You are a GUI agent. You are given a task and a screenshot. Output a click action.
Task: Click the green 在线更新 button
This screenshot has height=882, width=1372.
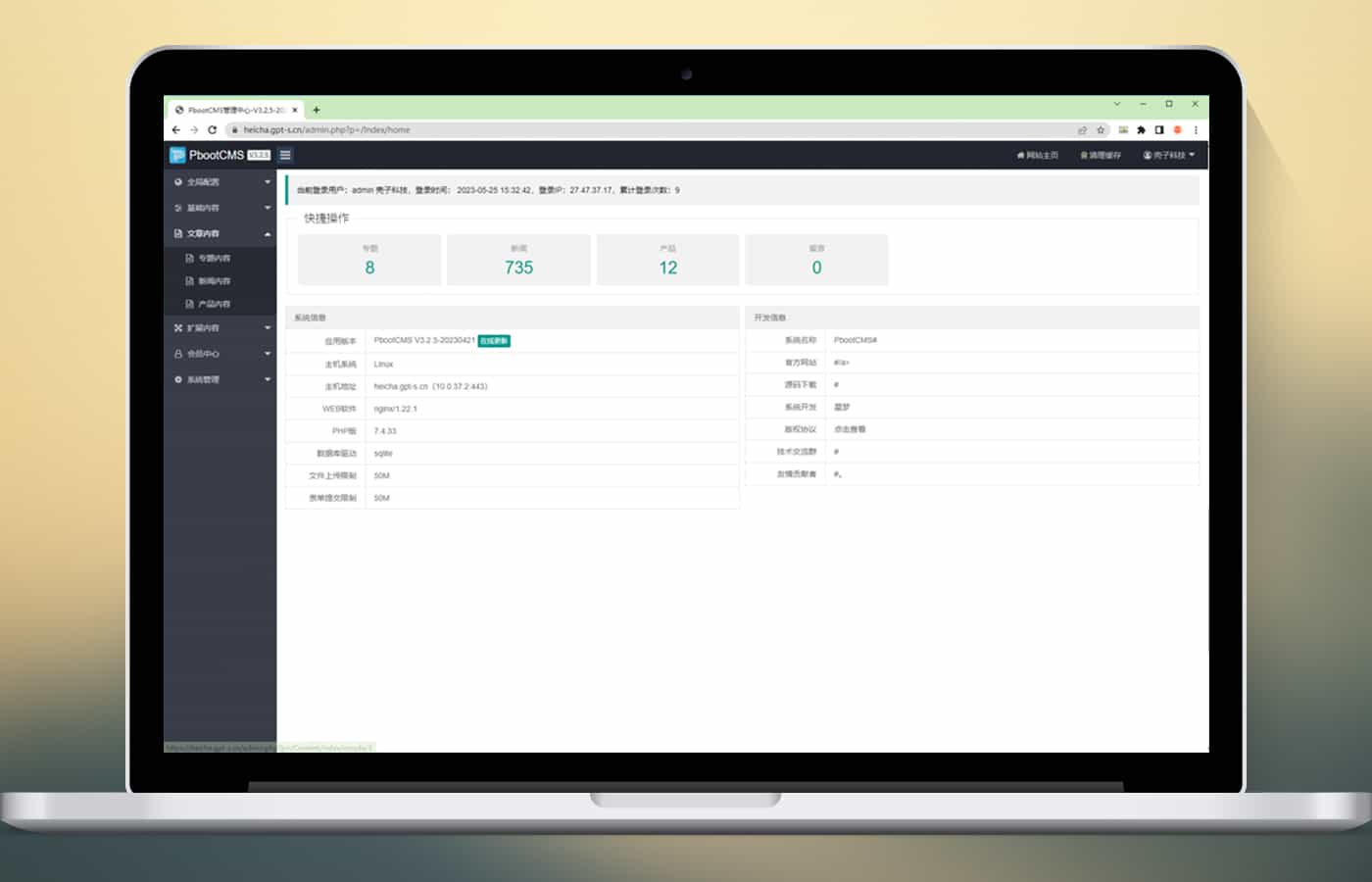(494, 341)
